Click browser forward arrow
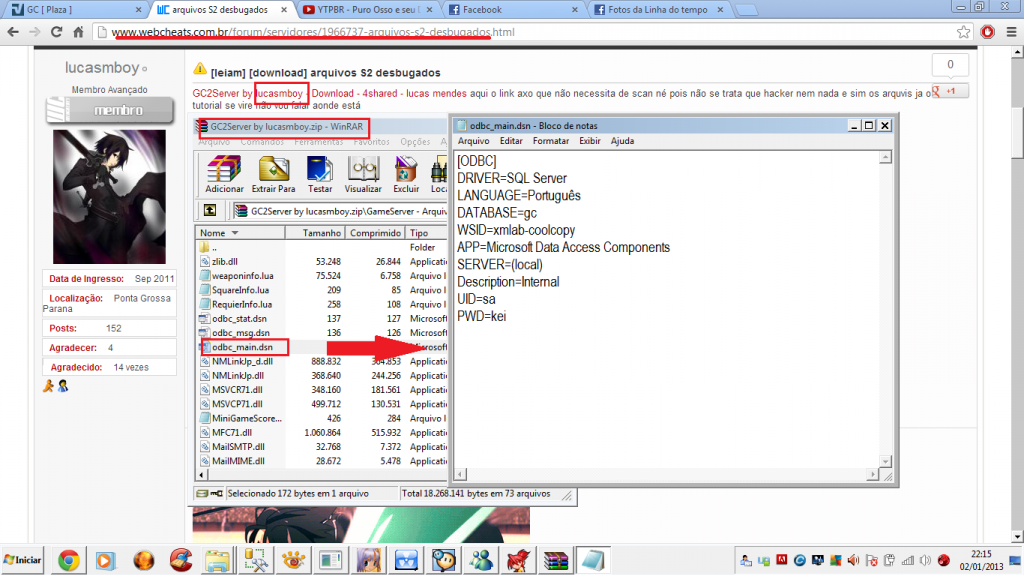 (35, 32)
